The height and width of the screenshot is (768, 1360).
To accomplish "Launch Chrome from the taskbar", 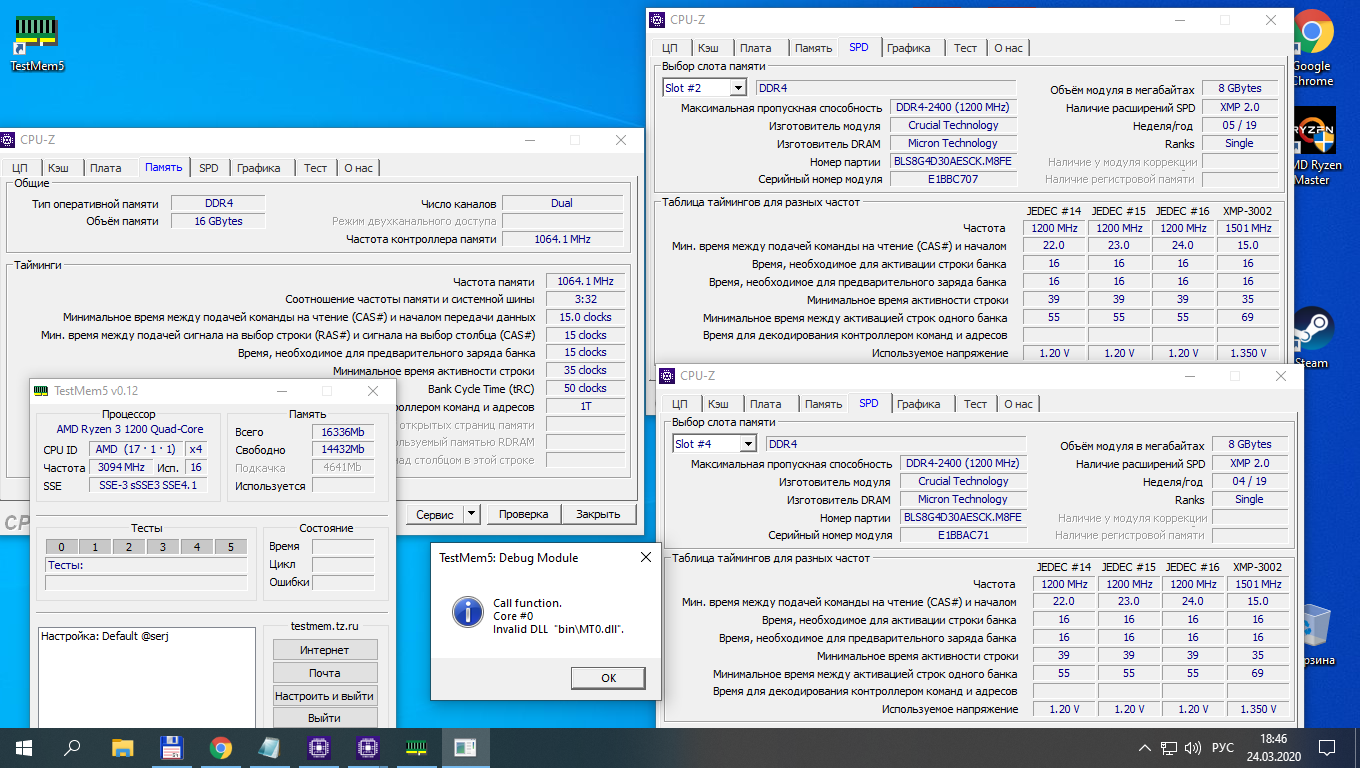I will point(220,747).
